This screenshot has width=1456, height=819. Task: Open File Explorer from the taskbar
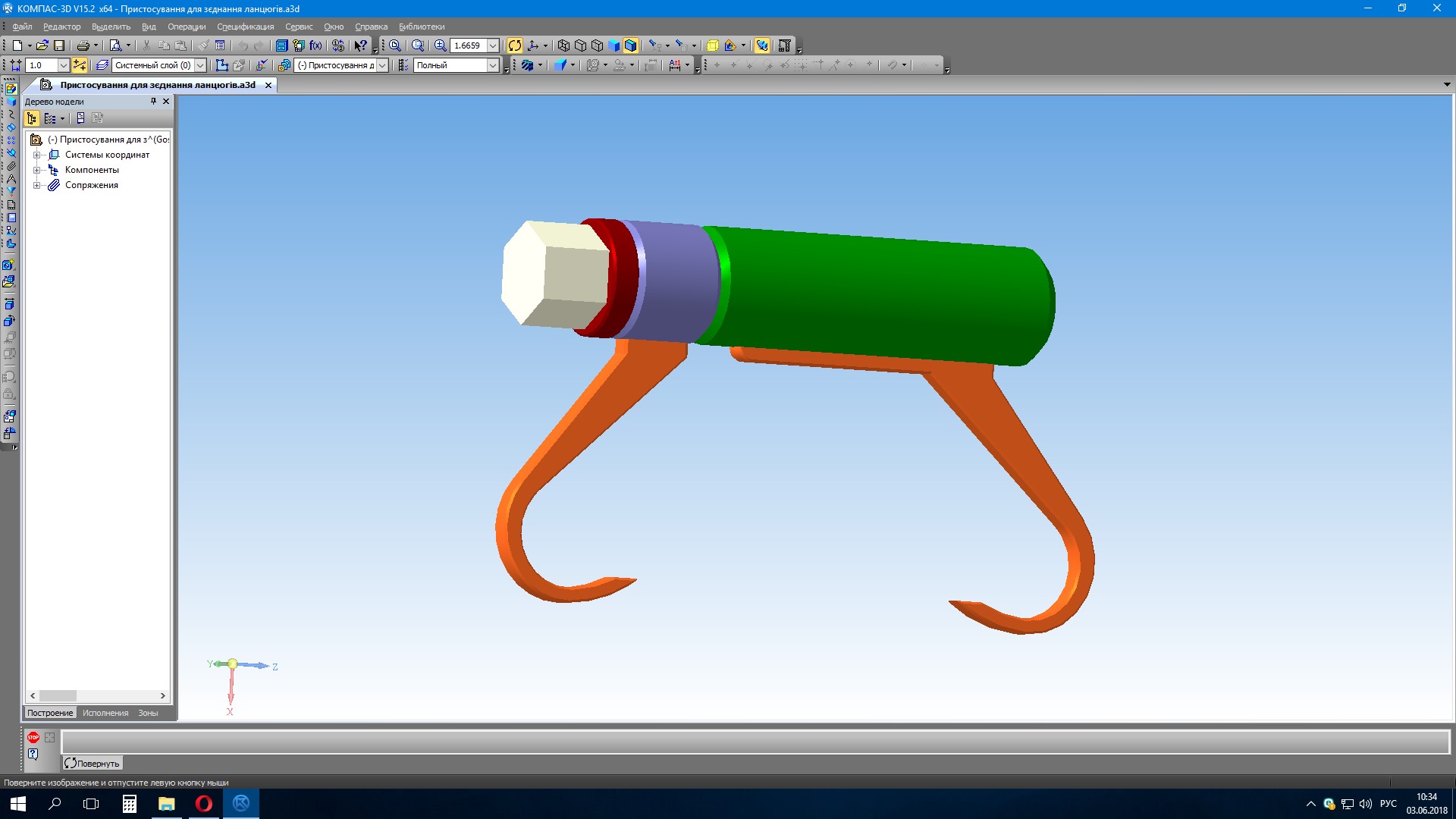166,804
